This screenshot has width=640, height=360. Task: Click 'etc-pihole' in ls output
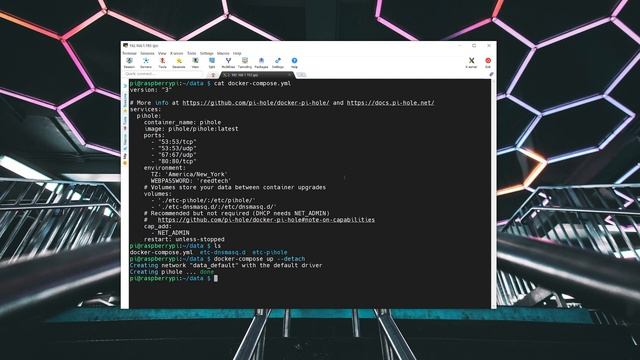coord(270,253)
